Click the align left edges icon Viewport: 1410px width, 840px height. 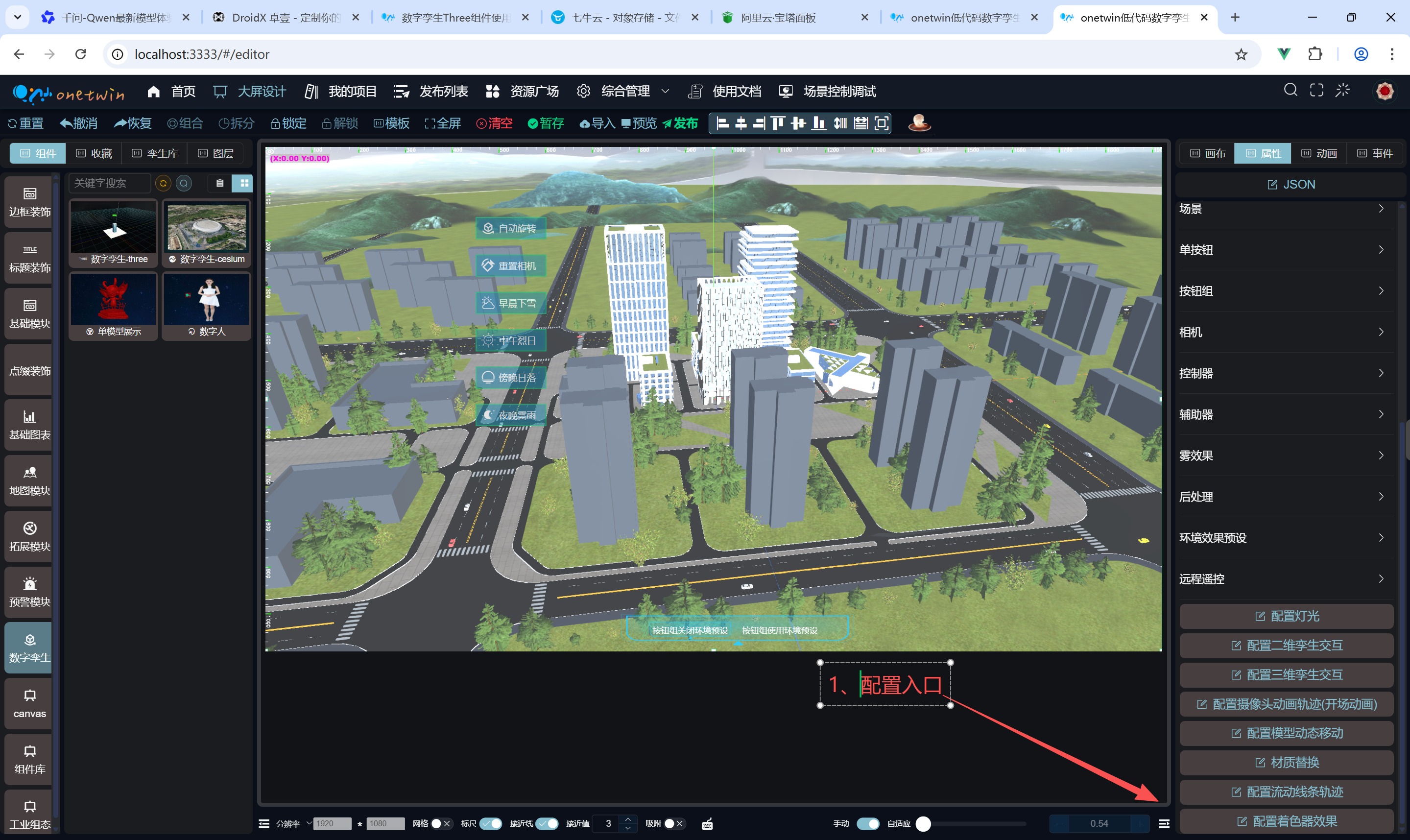(722, 123)
